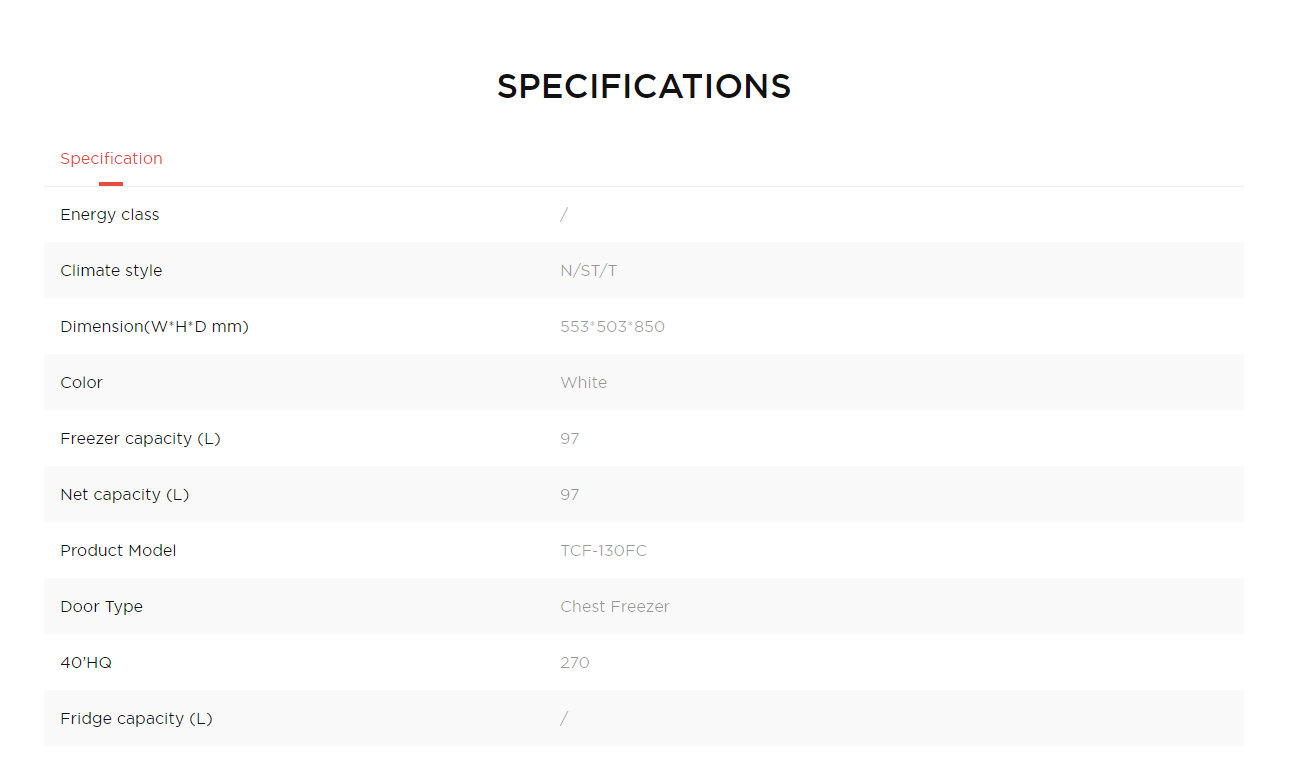This screenshot has height=784, width=1303.
Task: Select the 97 value for Freezer capacity
Action: [570, 439]
